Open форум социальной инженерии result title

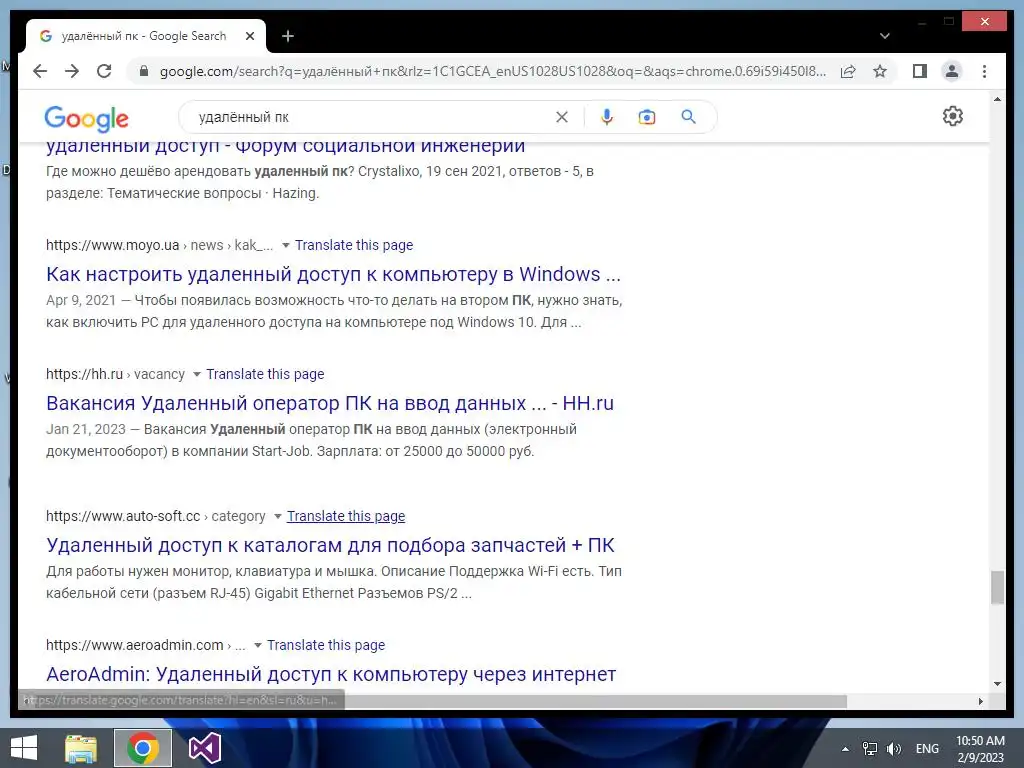[x=285, y=147]
